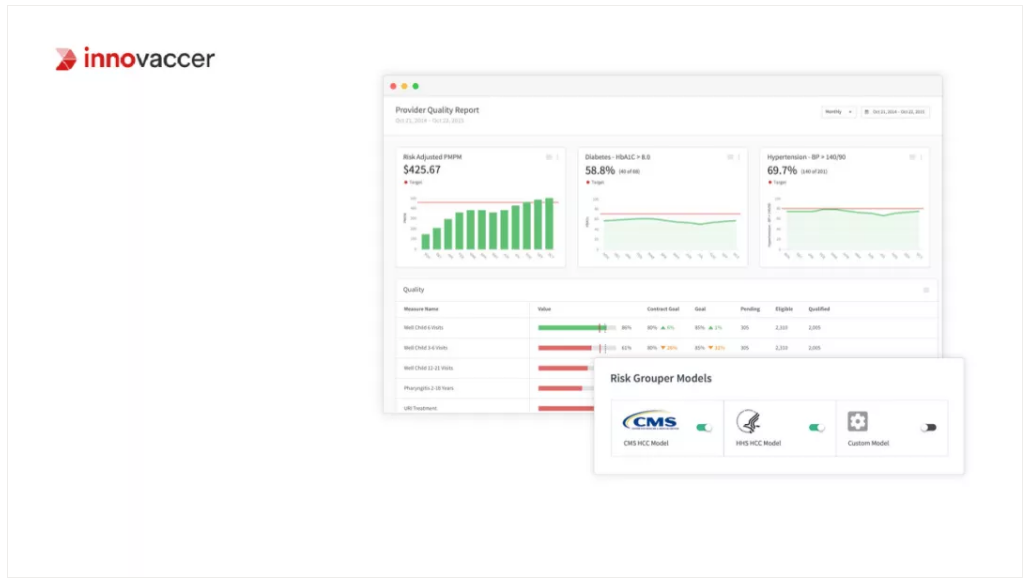Enable the Custom Model toggle
1033x585 pixels.
(929, 428)
